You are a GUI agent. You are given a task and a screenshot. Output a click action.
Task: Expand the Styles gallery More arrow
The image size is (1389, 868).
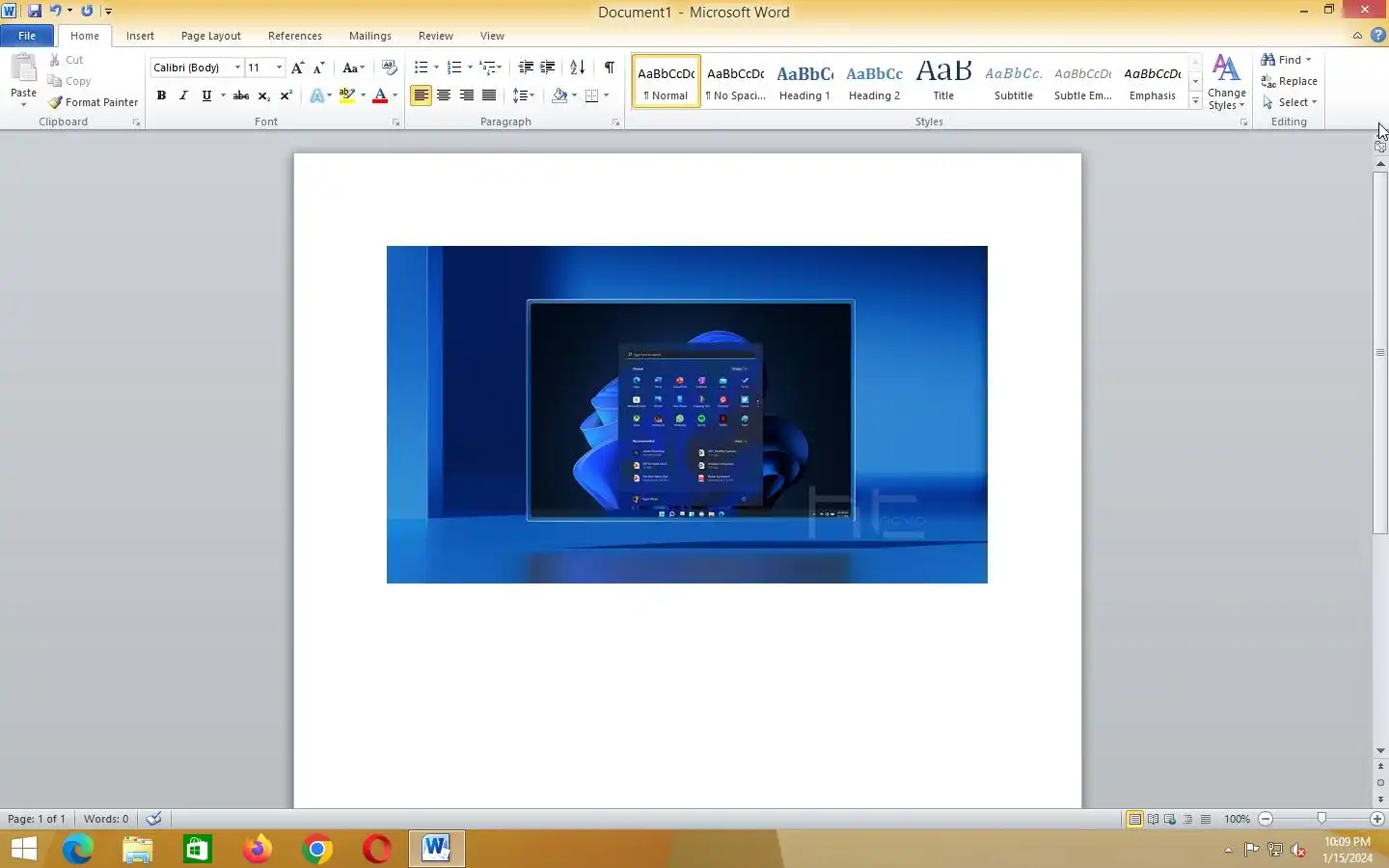(x=1195, y=101)
